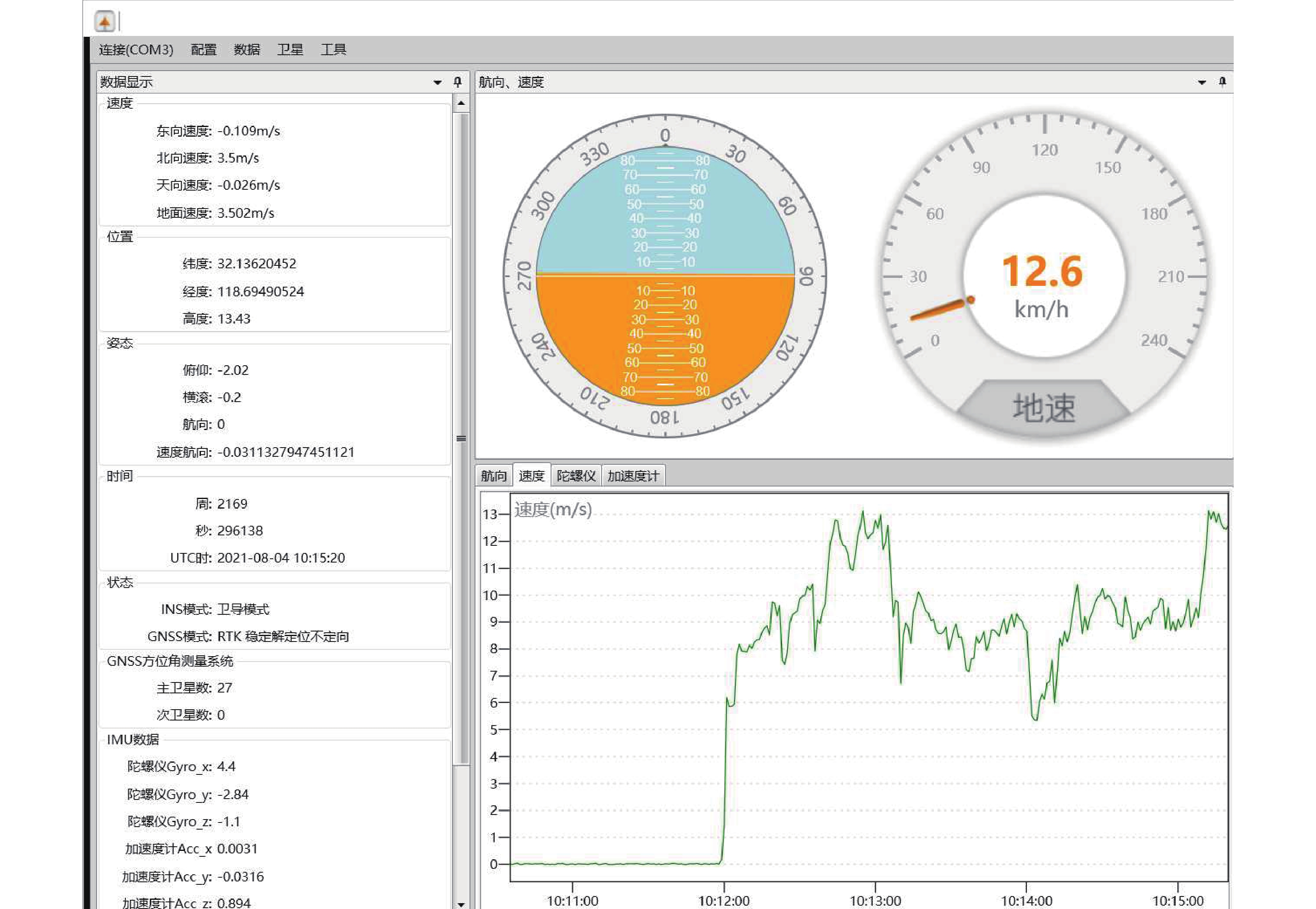Switch to the 速度 chart tab

(532, 476)
